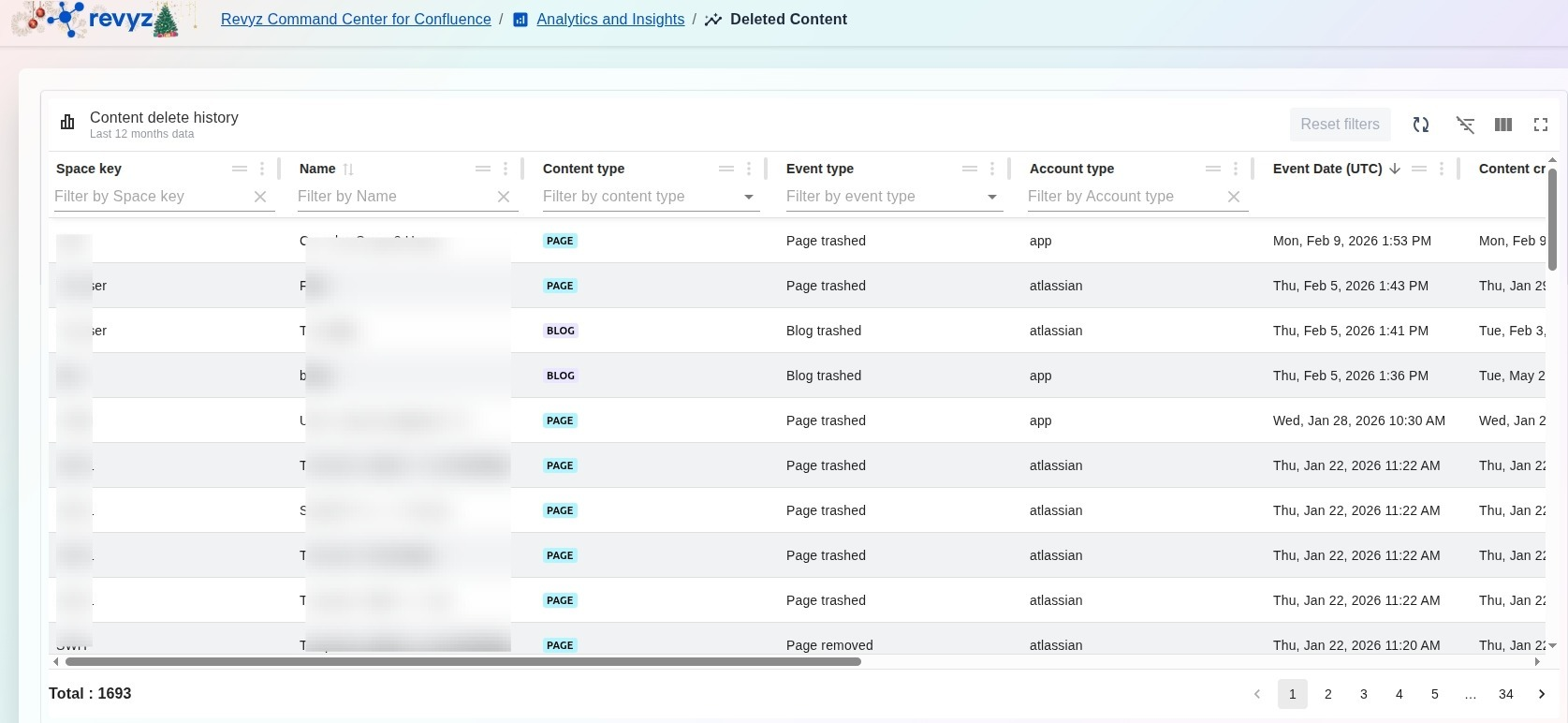Toggle Event Date descending sort arrow
Screen dimensions: 1568x723
pyautogui.click(x=1395, y=169)
